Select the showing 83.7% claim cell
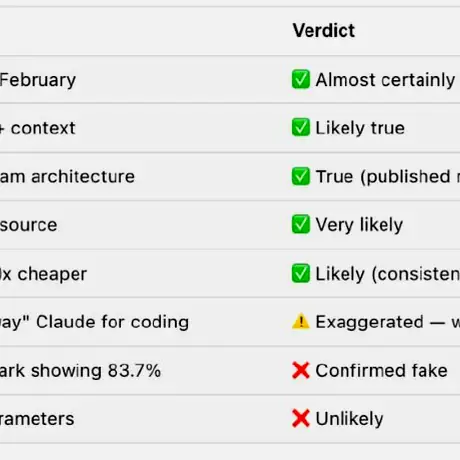 click(x=80, y=371)
